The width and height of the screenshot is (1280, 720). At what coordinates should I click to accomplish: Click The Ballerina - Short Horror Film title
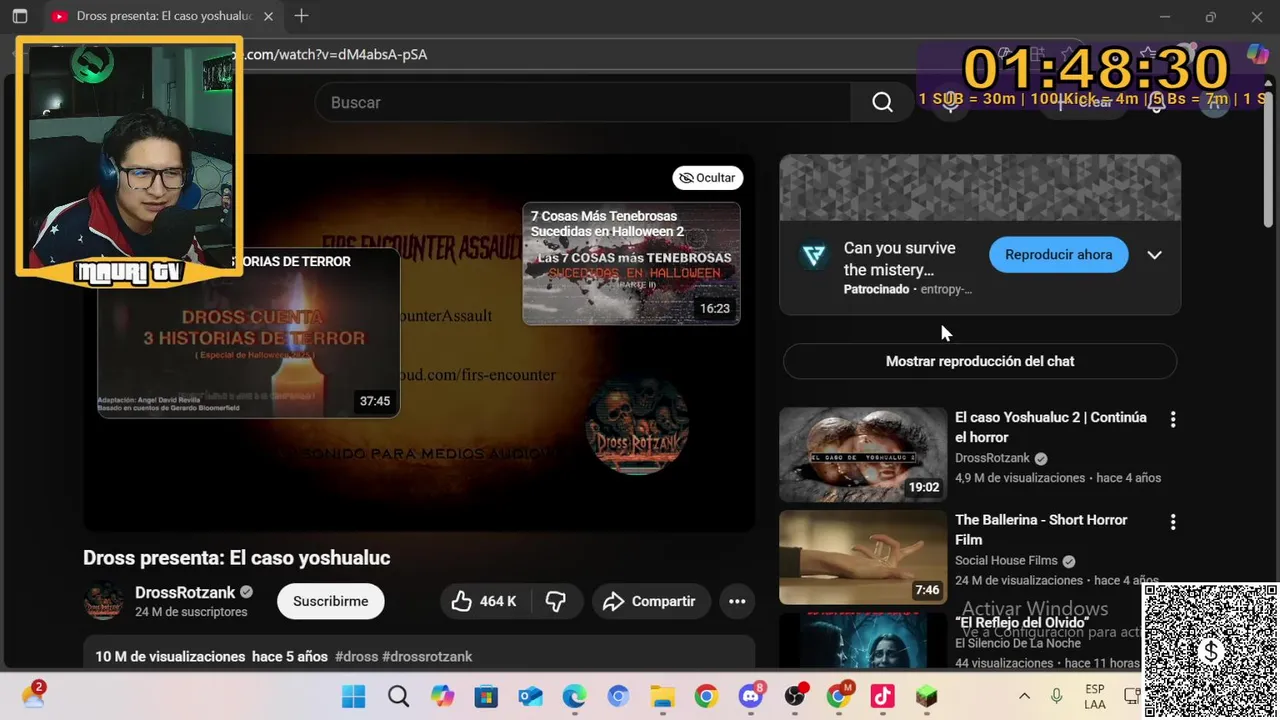coord(1041,530)
